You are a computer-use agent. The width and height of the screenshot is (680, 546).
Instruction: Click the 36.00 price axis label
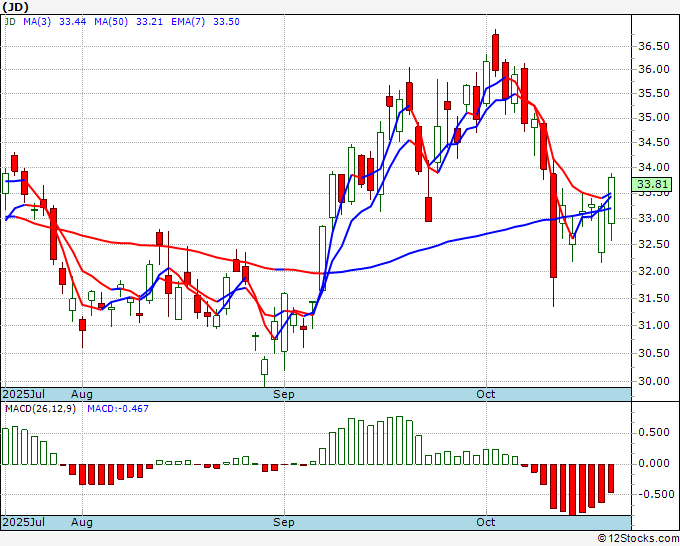coord(653,69)
